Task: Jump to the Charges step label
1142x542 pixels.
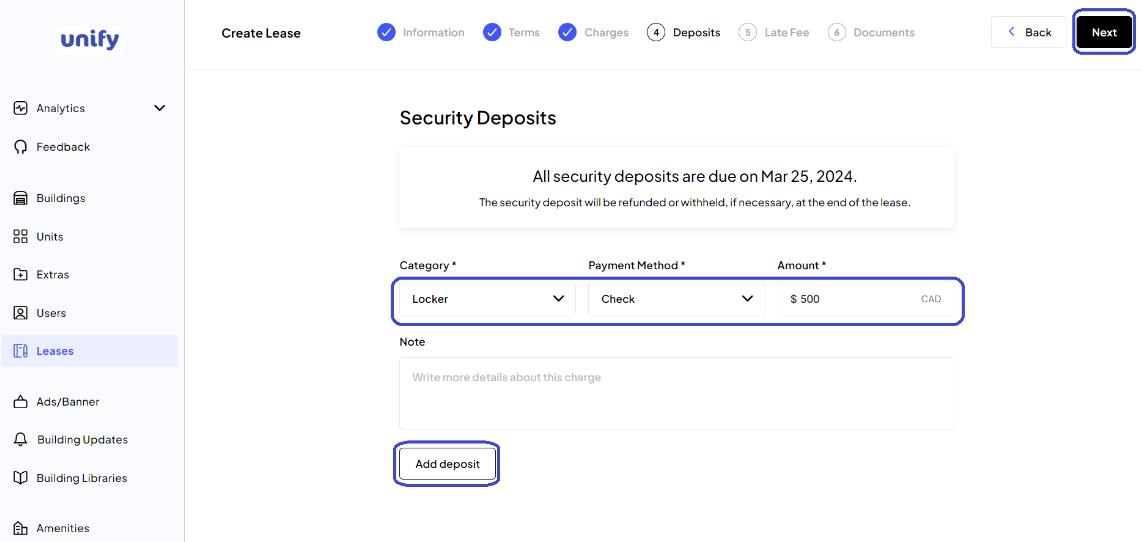Action: coord(606,33)
